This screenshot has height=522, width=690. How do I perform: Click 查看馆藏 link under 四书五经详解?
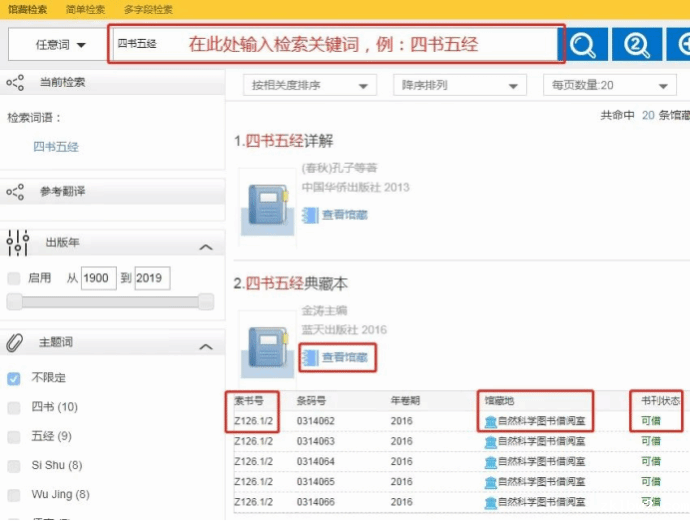[343, 215]
